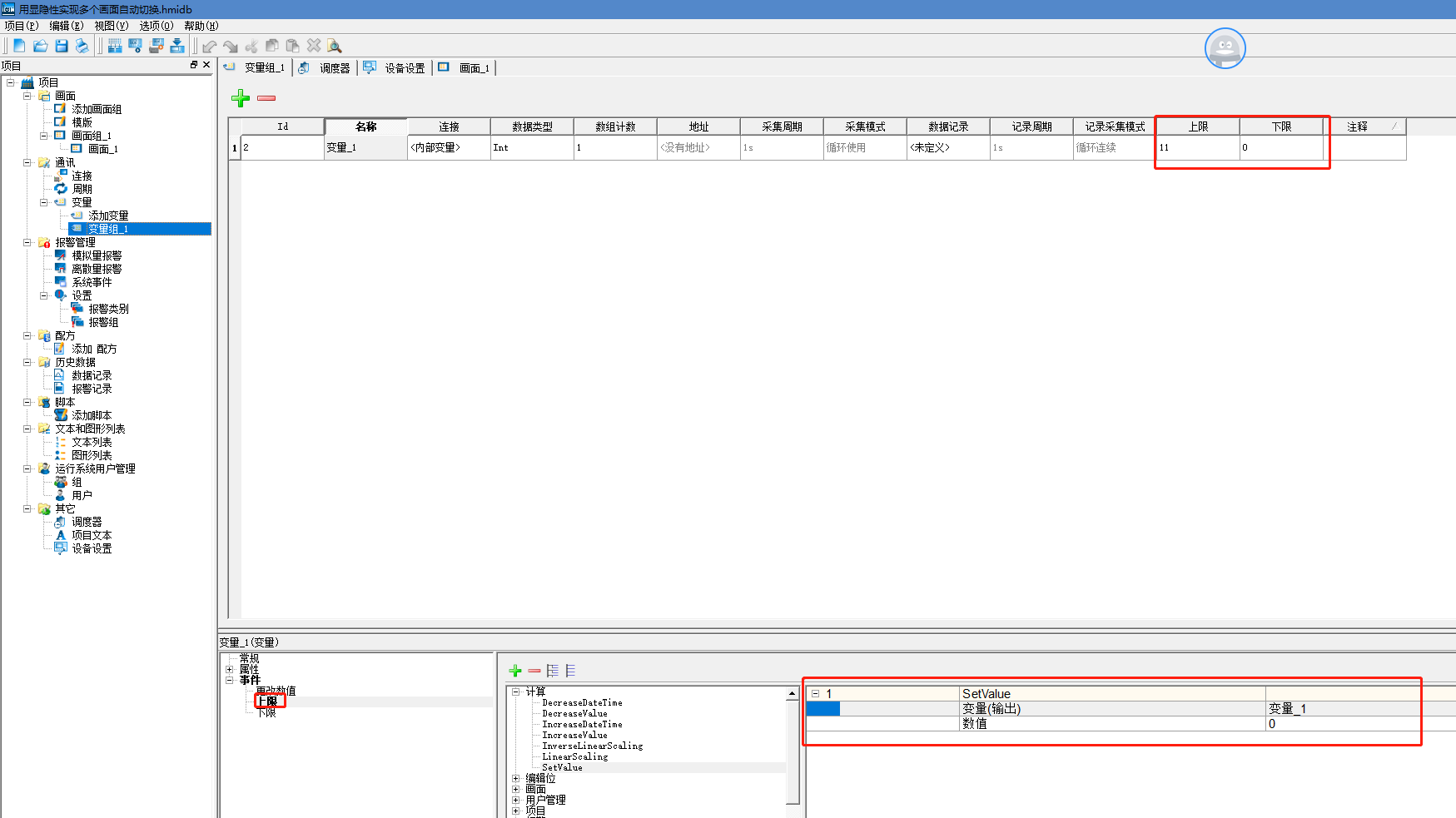Click the expand-all tree icon in events toolbar
Viewport: 1456px width, 818px height.
553,671
